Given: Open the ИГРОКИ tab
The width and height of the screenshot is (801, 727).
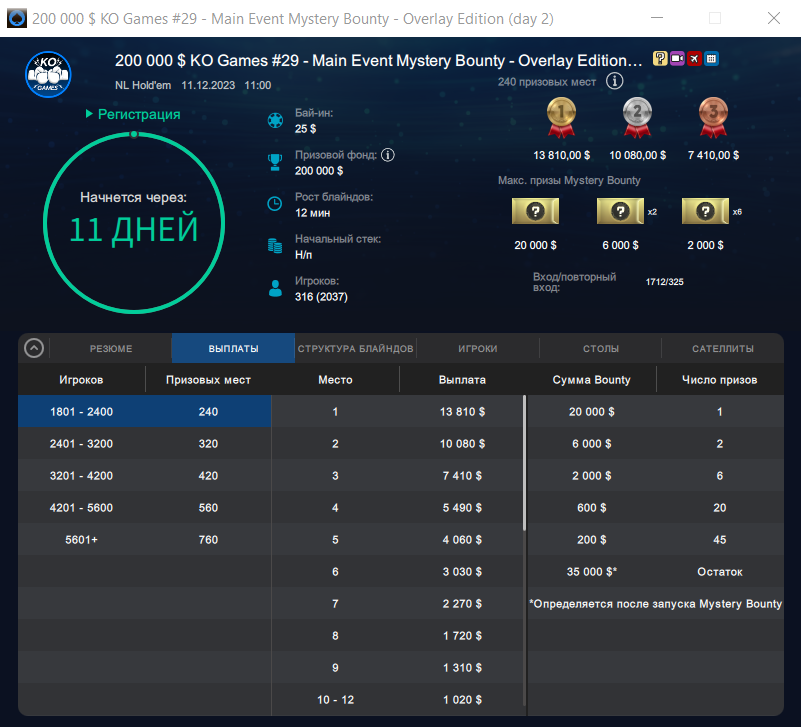Looking at the screenshot, I should 478,348.
